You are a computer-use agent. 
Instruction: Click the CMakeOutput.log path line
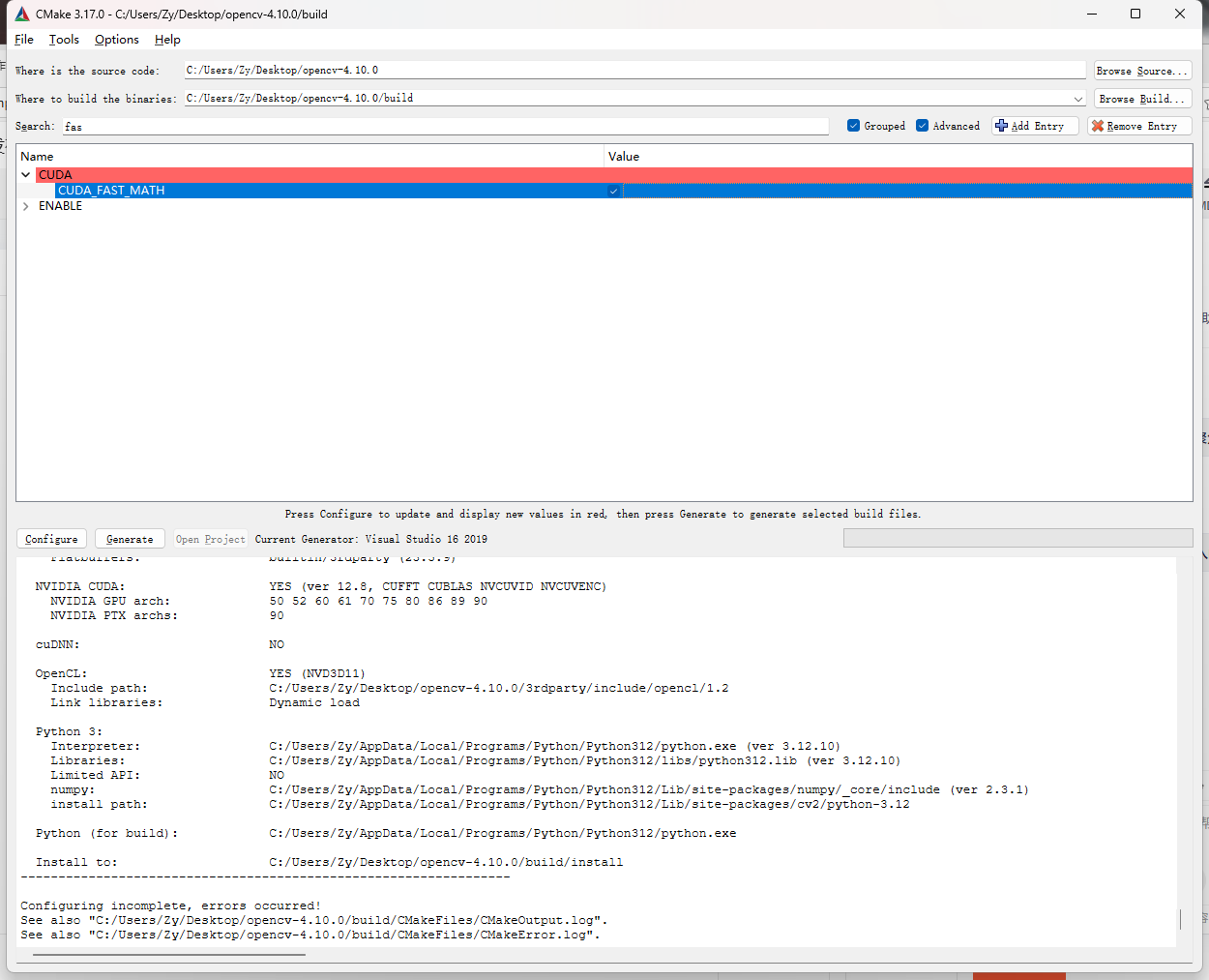tap(314, 920)
